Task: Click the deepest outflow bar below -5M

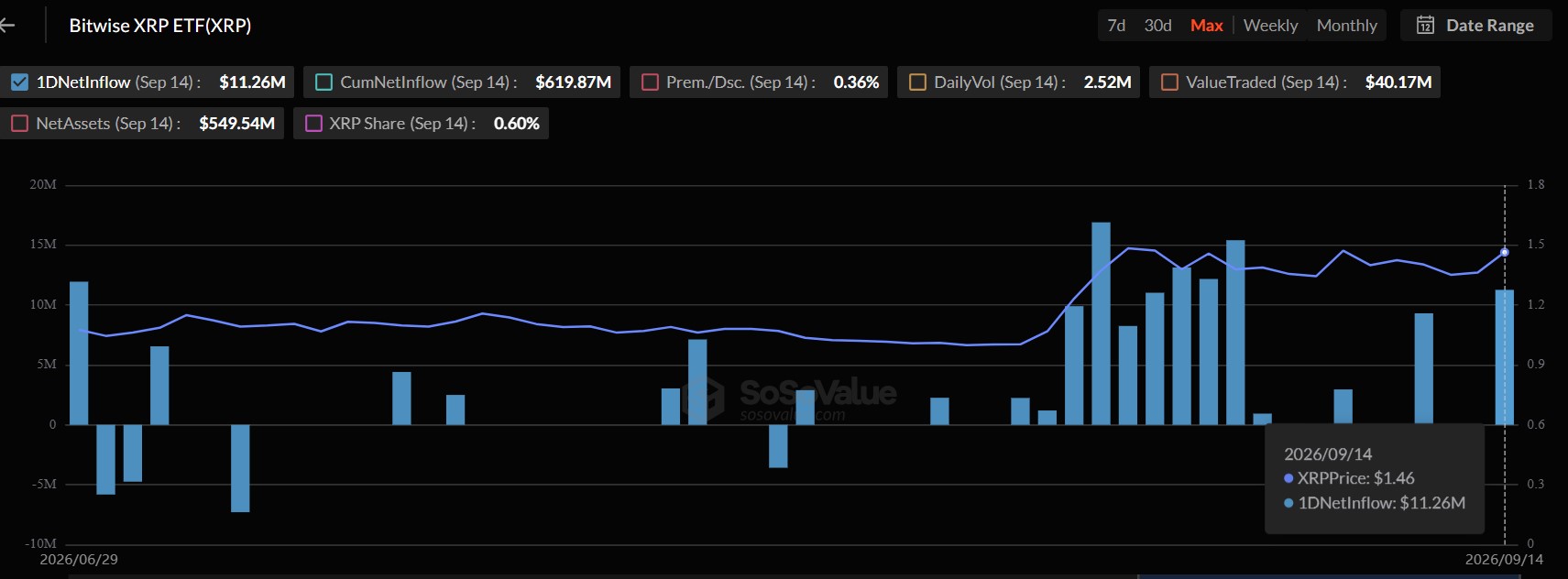Action: coord(240,468)
